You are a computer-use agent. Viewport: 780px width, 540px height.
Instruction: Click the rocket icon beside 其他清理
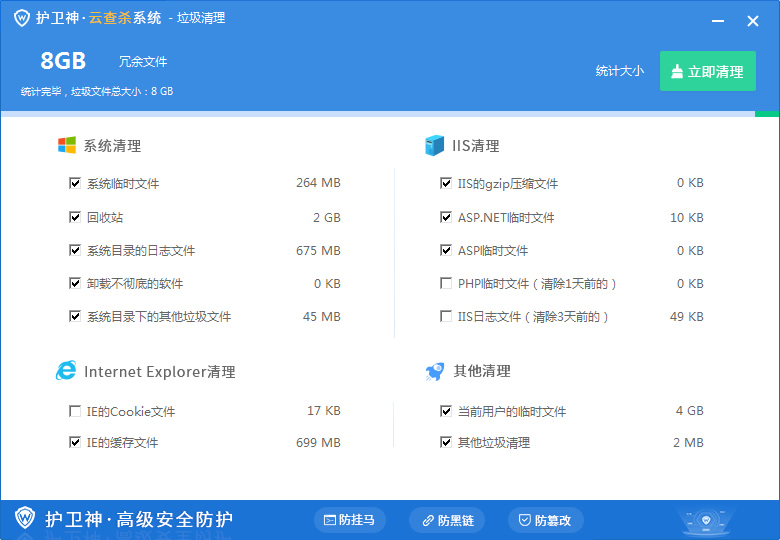tap(434, 371)
